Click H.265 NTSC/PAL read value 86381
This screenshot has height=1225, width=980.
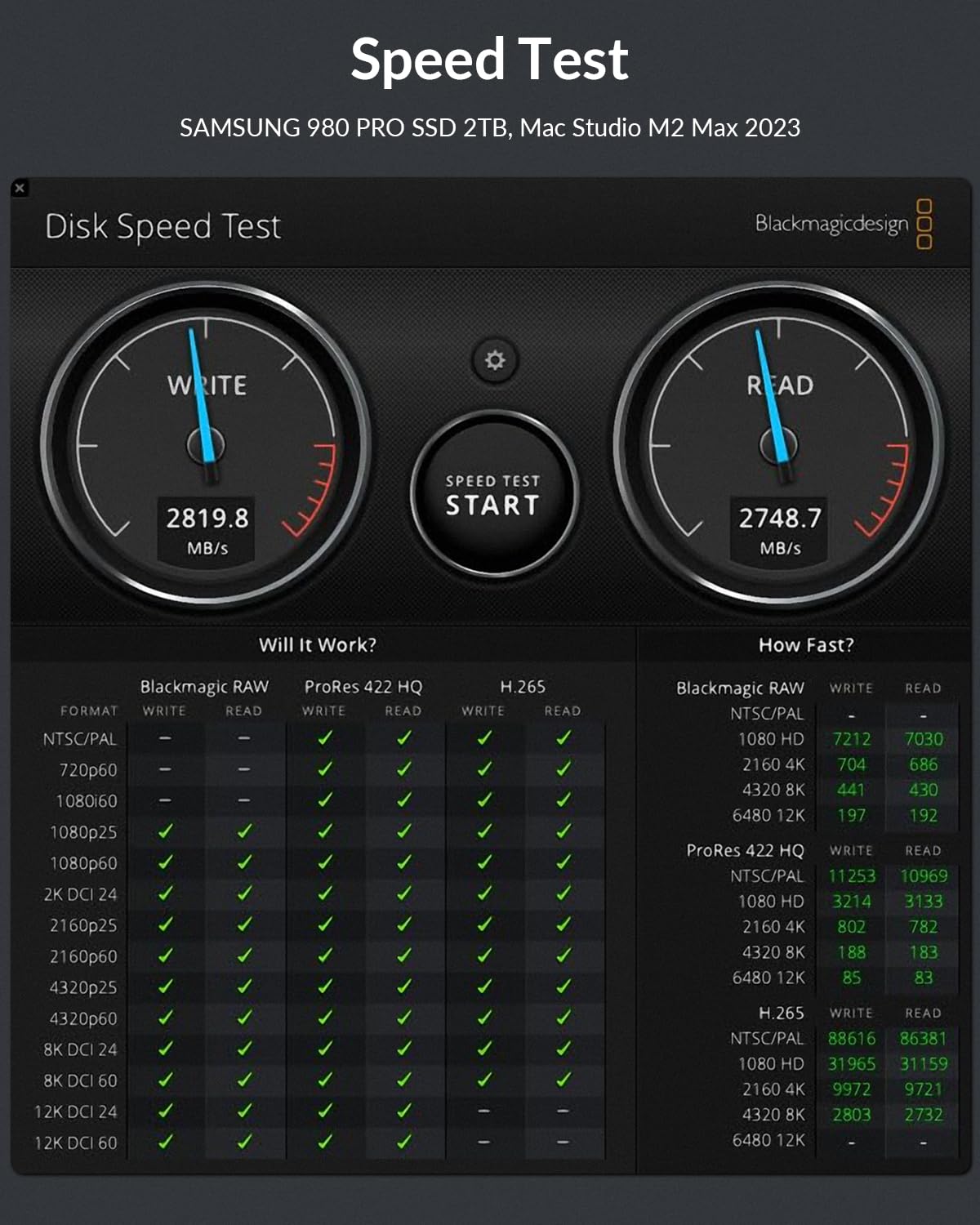924,1039
